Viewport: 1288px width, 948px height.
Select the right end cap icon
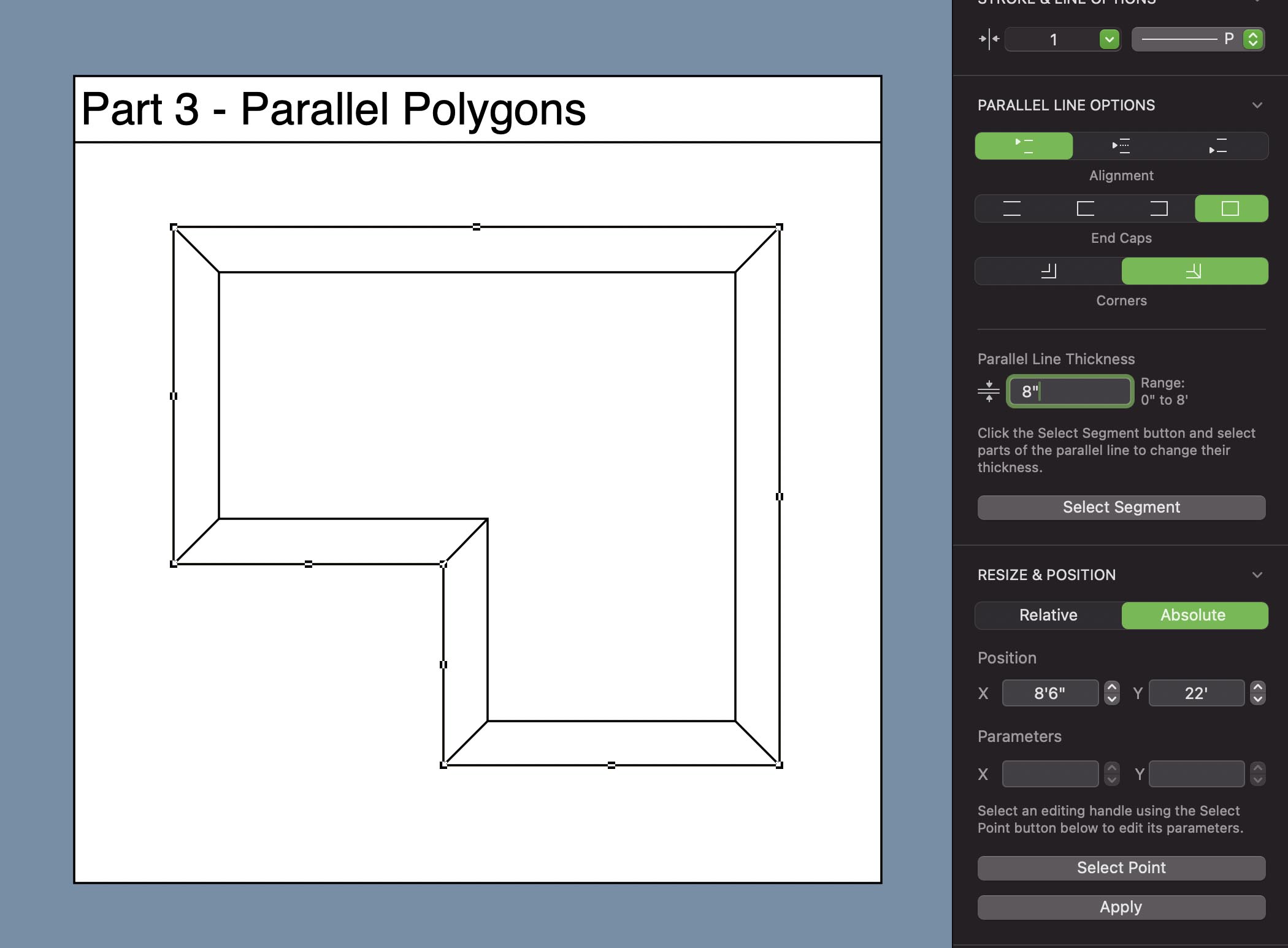coord(1158,208)
